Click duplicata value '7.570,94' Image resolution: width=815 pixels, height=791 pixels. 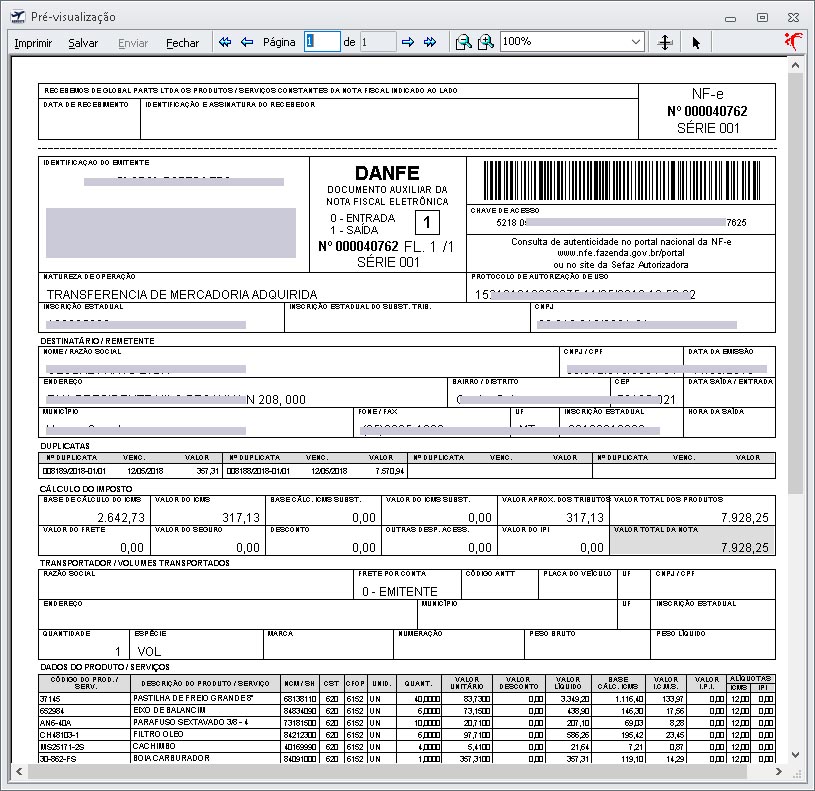[x=389, y=471]
